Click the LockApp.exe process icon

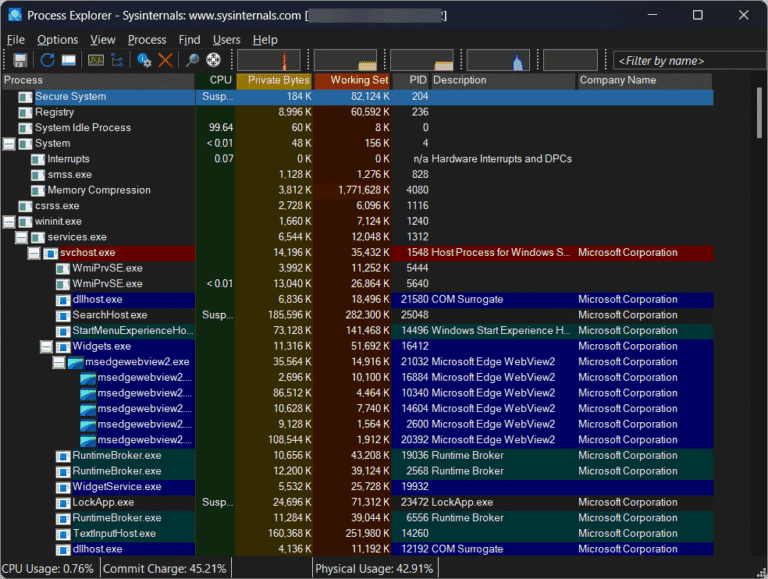63,503
